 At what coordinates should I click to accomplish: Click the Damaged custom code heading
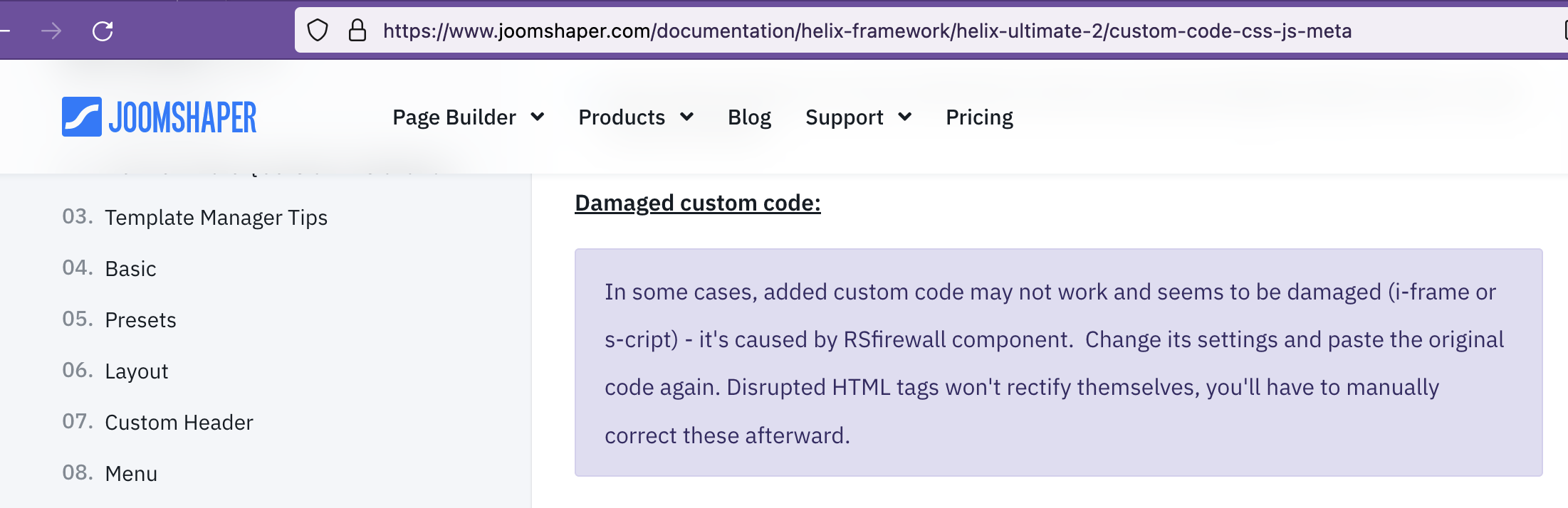697,203
